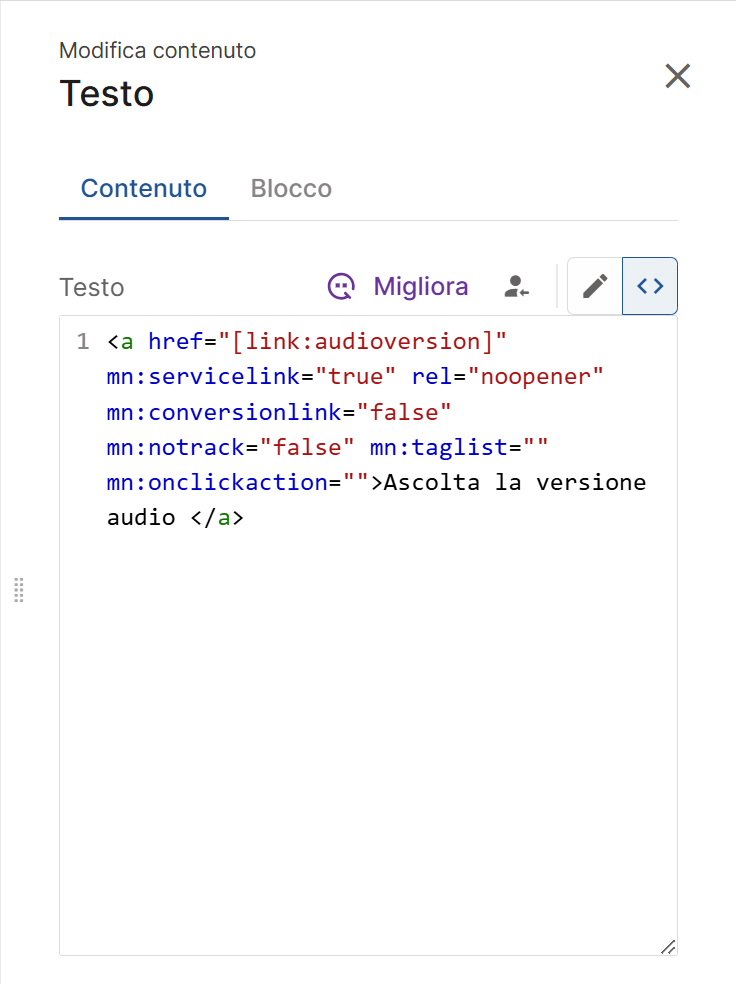This screenshot has height=984, width=736.
Task: Open the person personalization field icon
Action: click(516, 287)
